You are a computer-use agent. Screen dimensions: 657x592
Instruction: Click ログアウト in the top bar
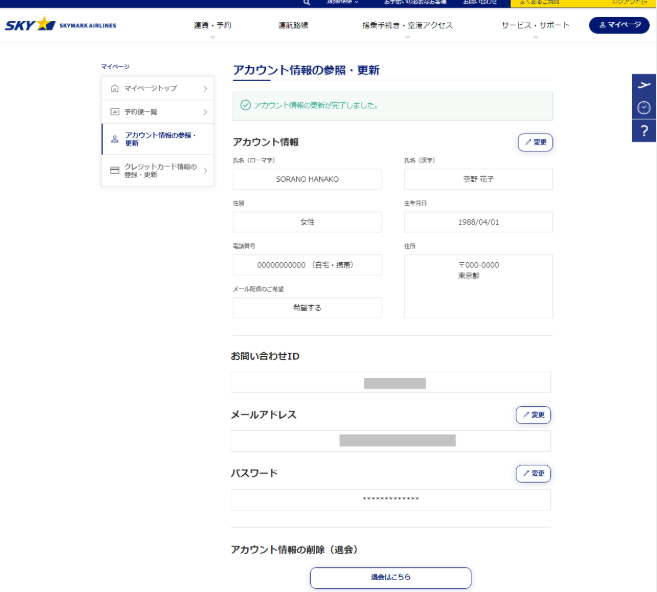(x=629, y=2)
